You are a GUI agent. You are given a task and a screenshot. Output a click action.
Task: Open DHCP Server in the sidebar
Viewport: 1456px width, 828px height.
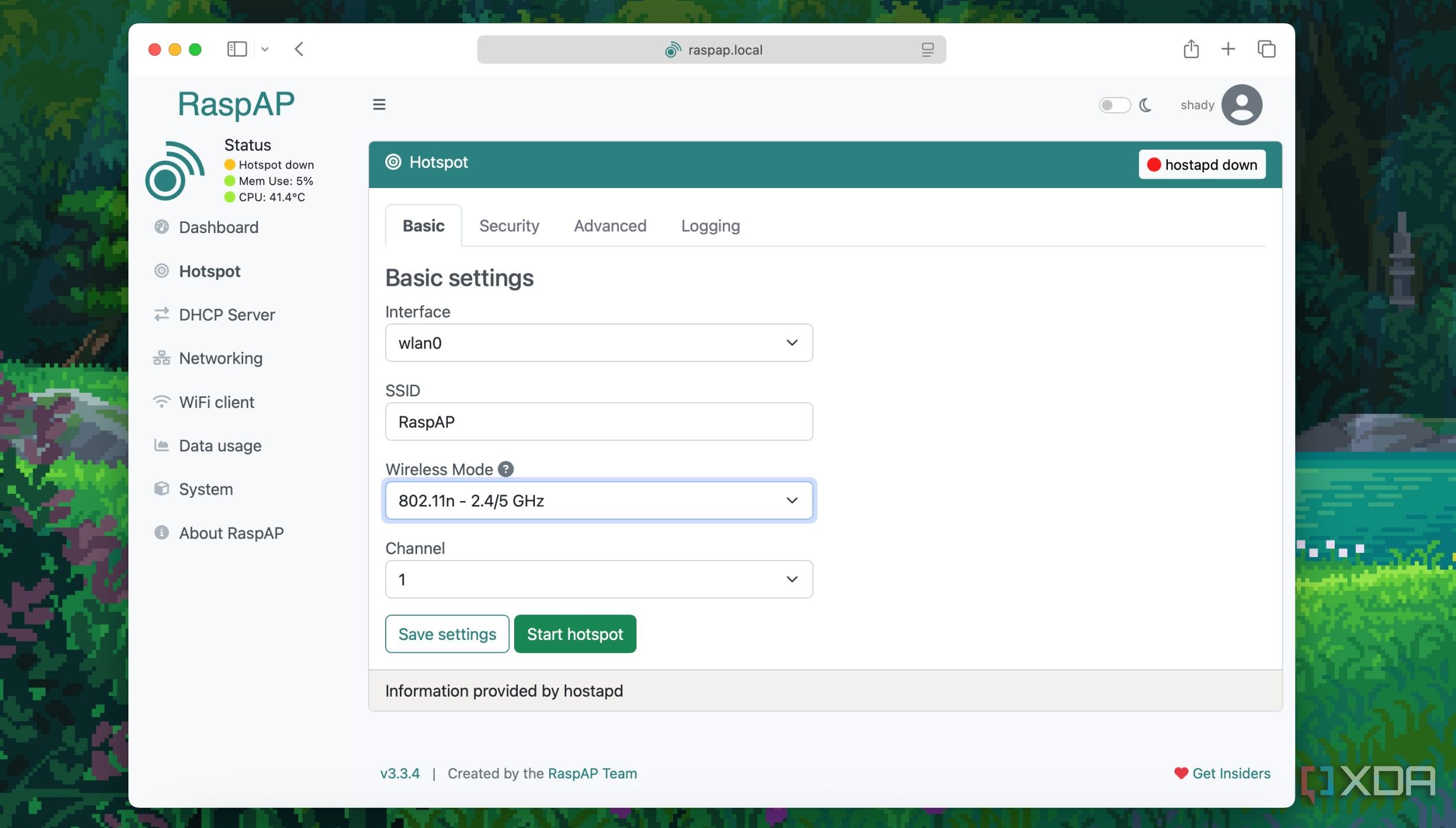pos(227,315)
